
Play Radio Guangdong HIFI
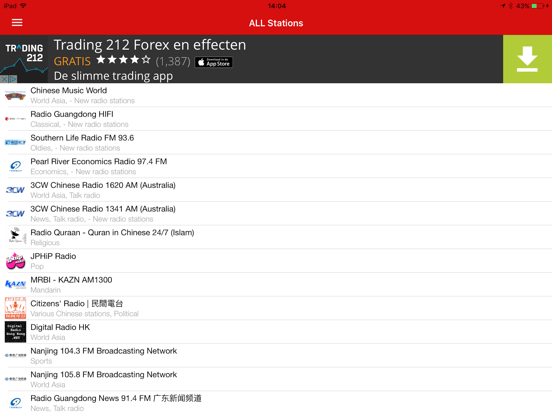coord(276,119)
